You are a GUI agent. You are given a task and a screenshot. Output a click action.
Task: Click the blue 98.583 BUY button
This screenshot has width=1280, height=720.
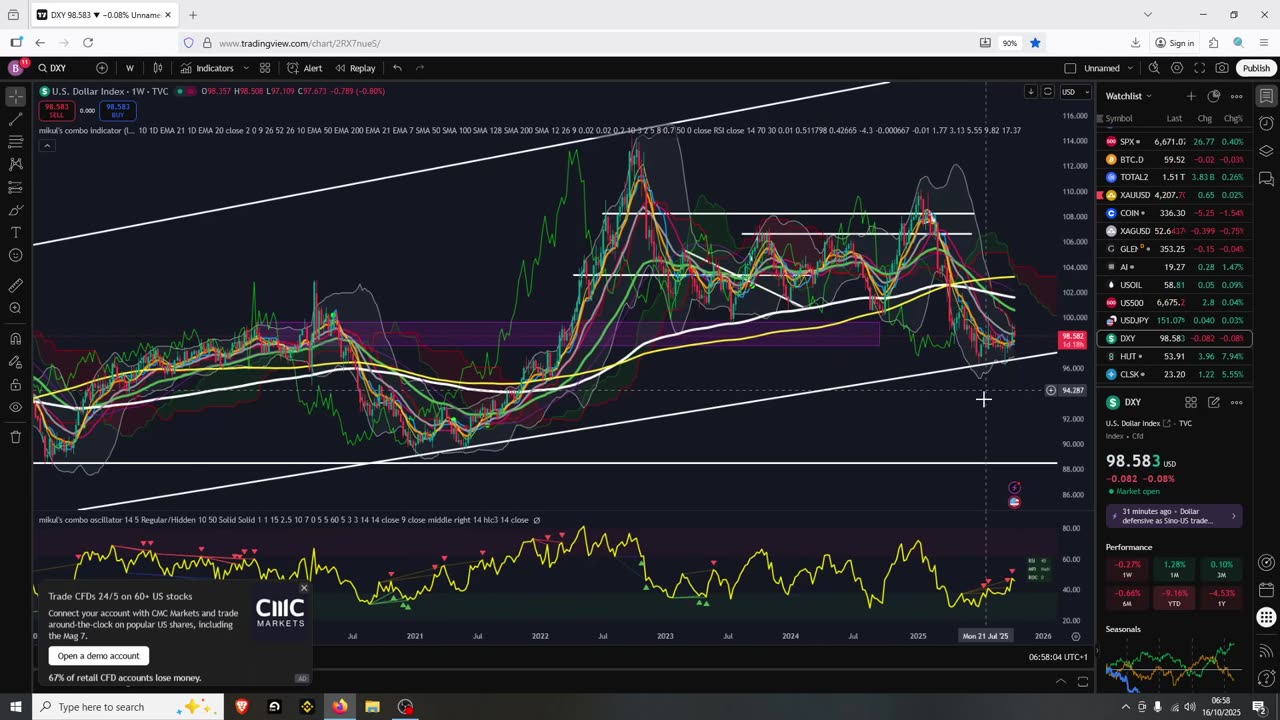tap(118, 110)
